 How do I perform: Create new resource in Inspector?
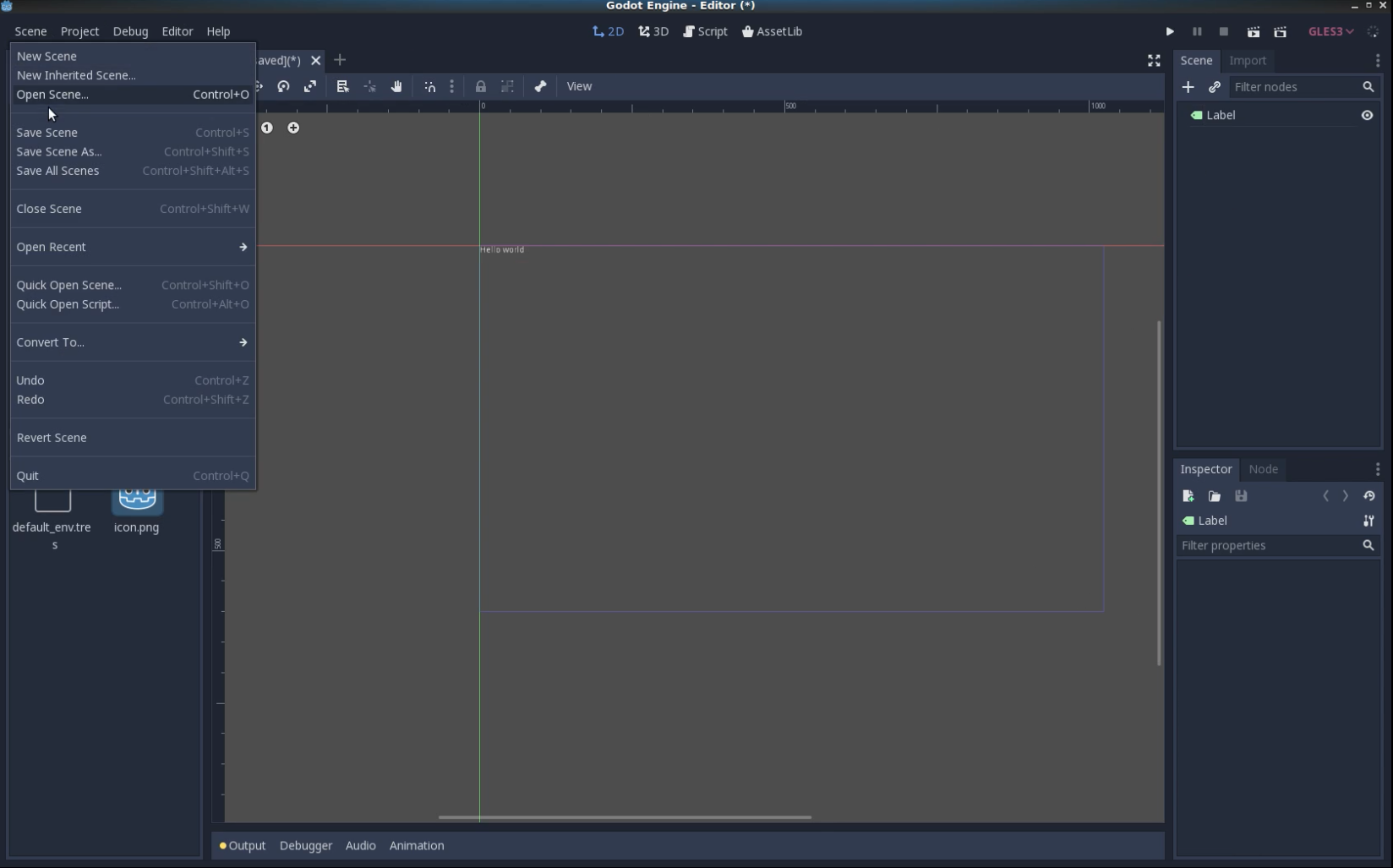point(1188,496)
